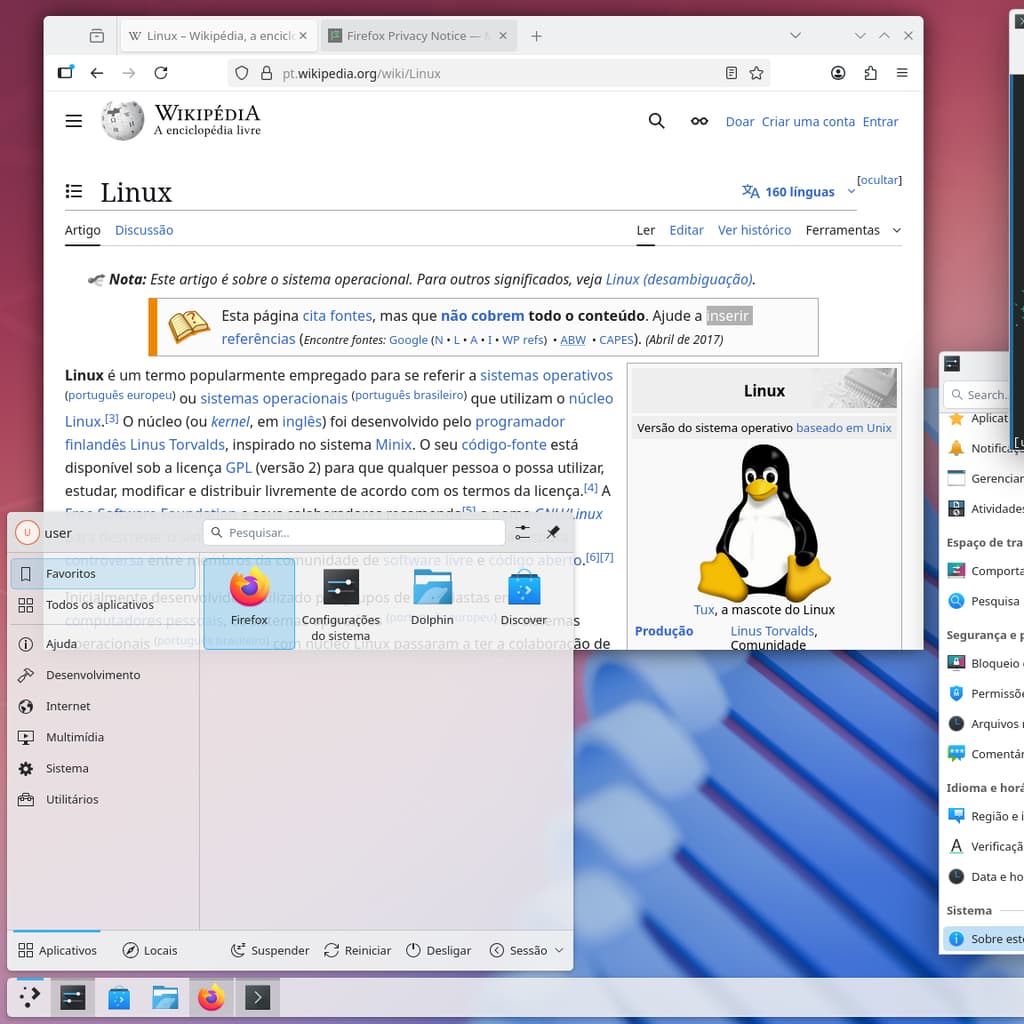This screenshot has width=1024, height=1024.
Task: Focus the Pesquisar launcher search field
Action: coord(354,533)
